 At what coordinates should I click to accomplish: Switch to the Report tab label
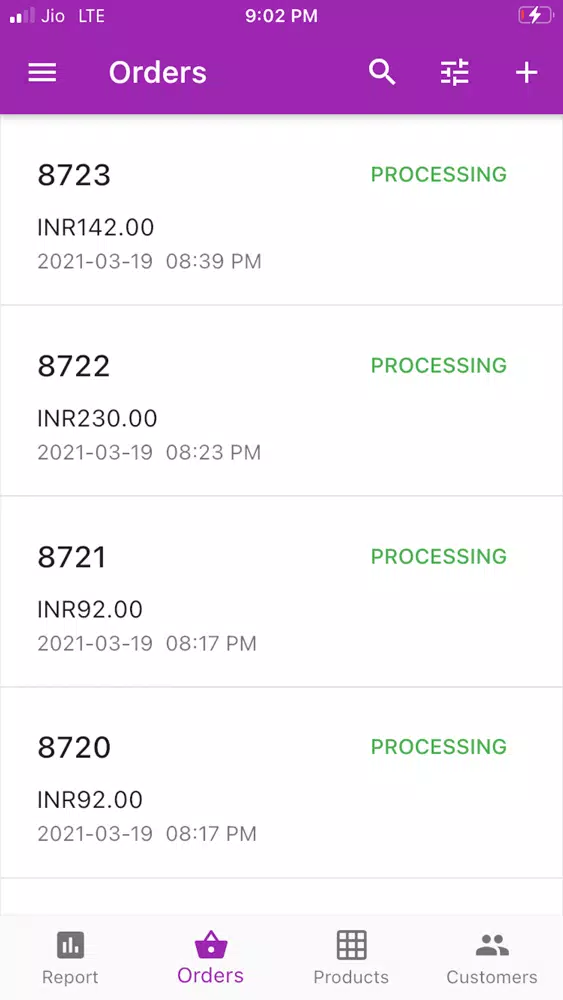pyautogui.click(x=70, y=977)
